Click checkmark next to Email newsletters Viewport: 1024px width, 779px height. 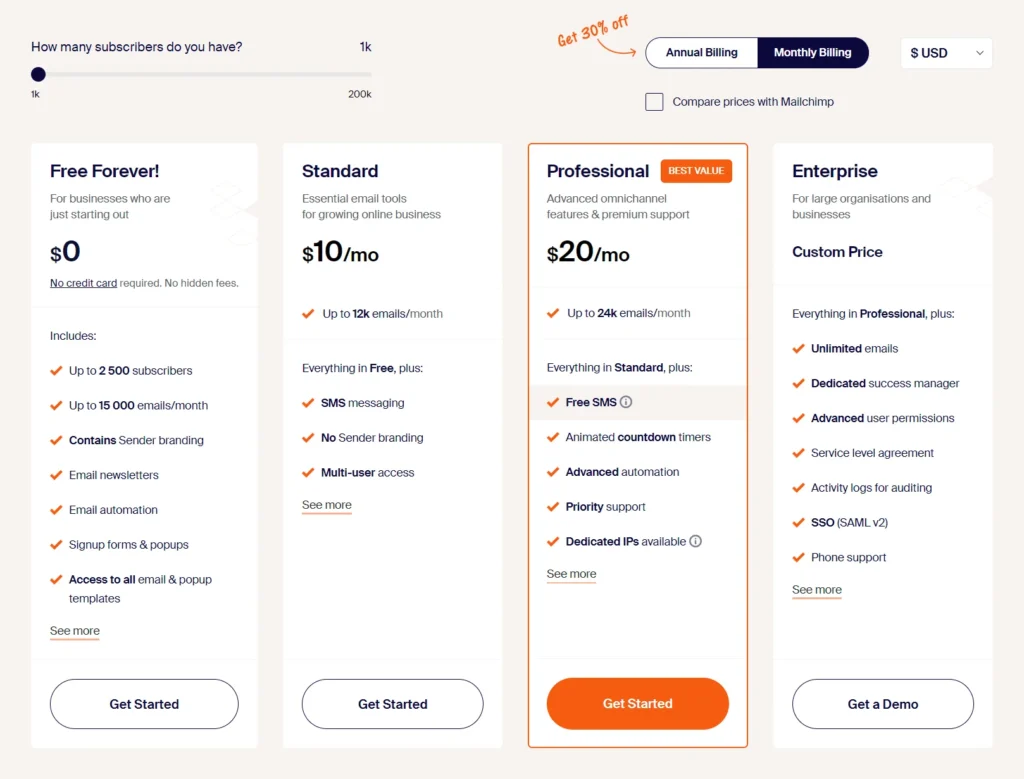[x=56, y=475]
